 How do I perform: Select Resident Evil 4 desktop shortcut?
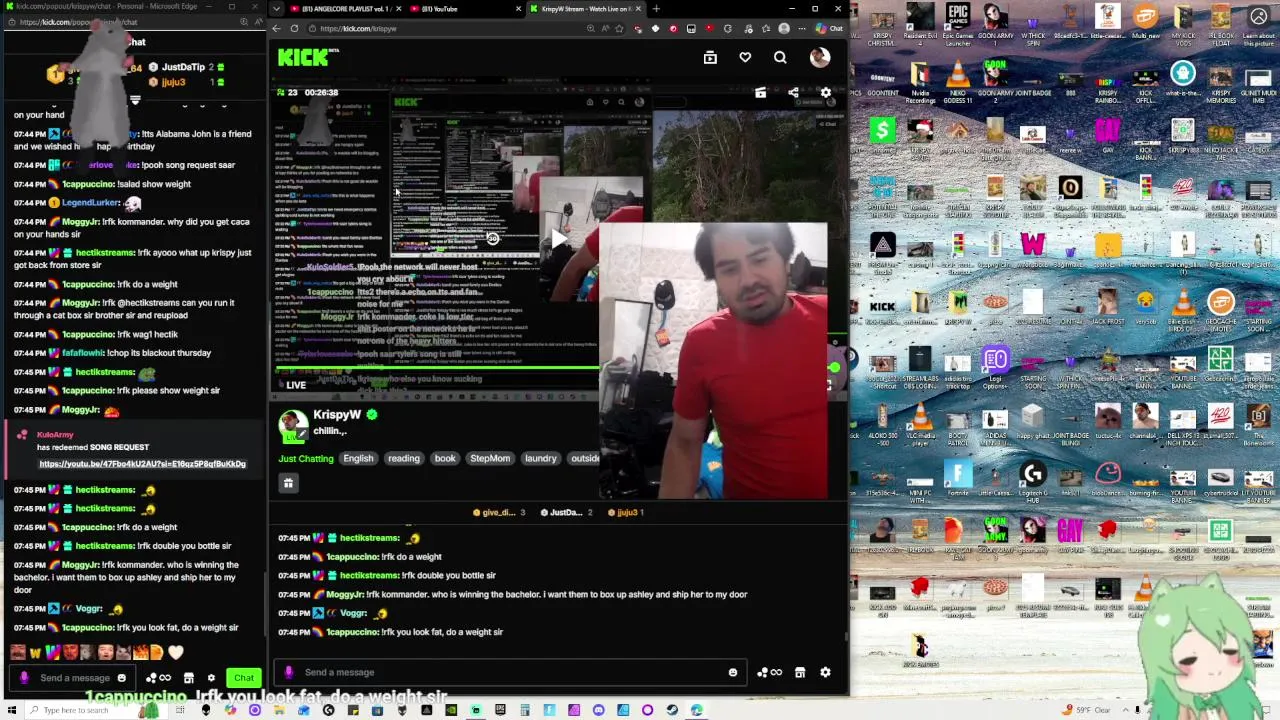pyautogui.click(x=920, y=25)
